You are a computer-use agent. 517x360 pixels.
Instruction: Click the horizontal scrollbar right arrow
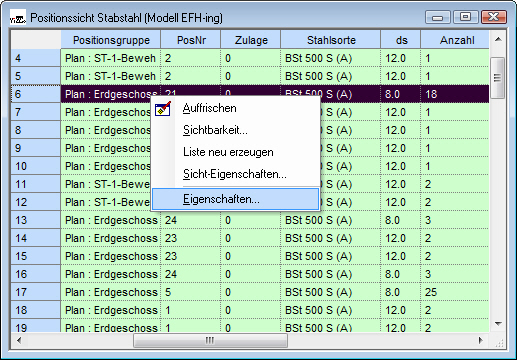[x=480, y=340]
